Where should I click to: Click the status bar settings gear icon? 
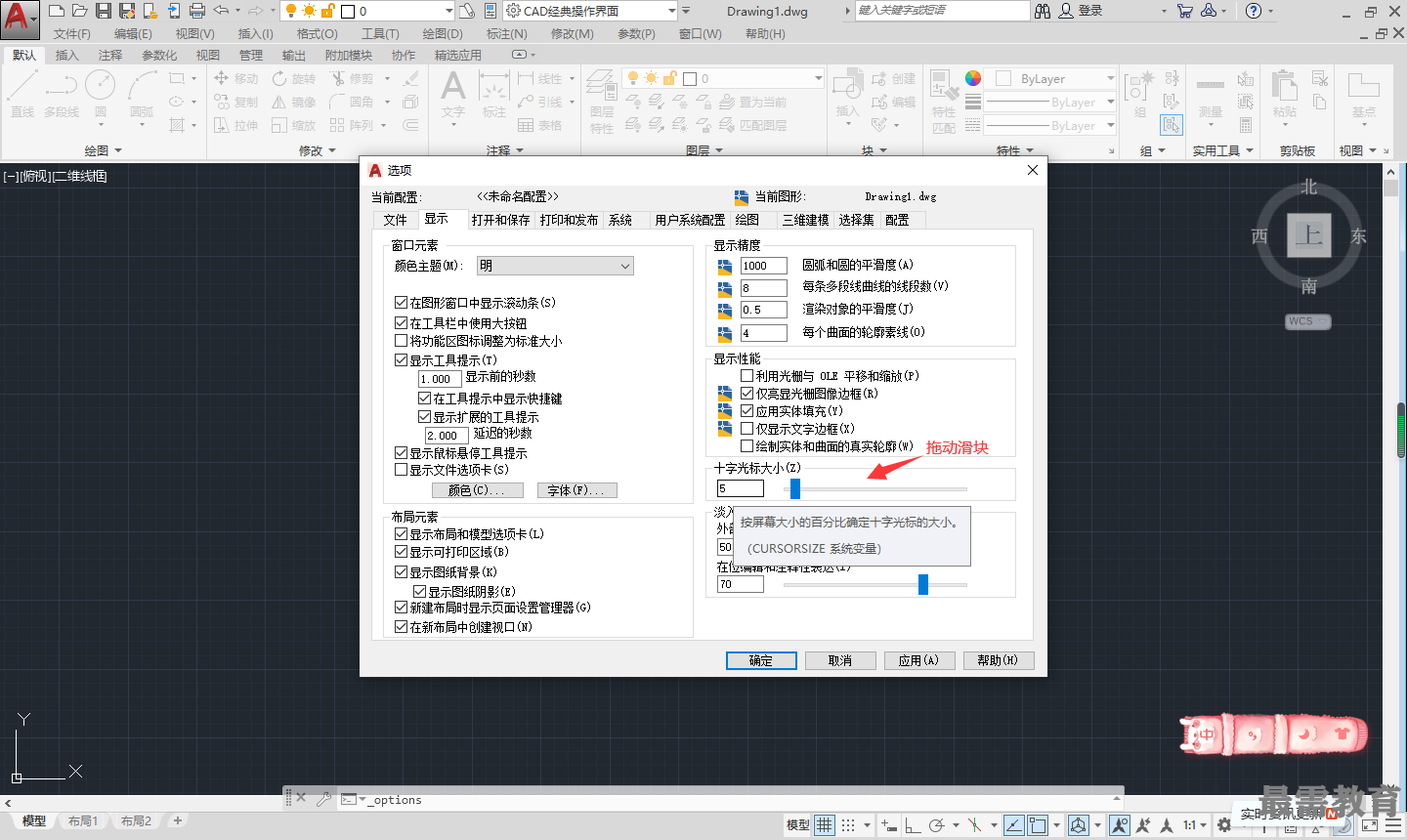[1223, 825]
